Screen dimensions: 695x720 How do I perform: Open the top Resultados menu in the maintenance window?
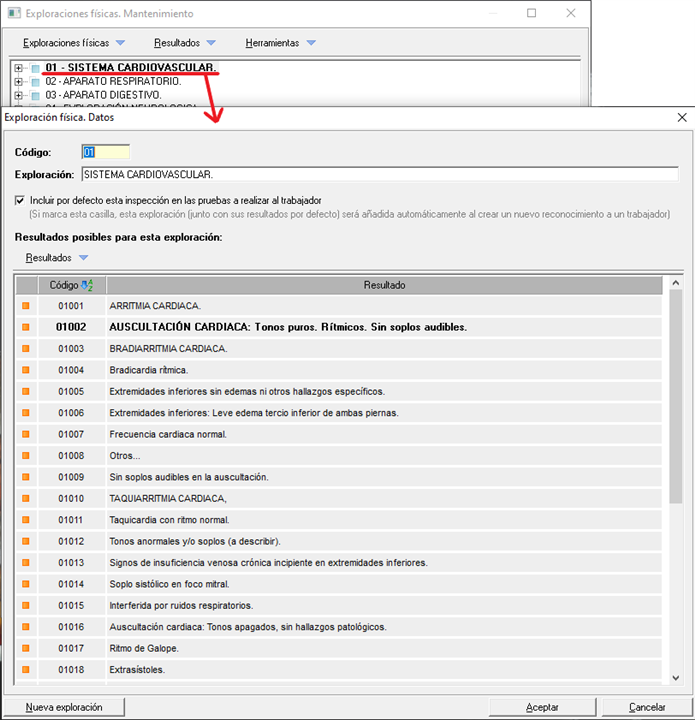[x=184, y=43]
